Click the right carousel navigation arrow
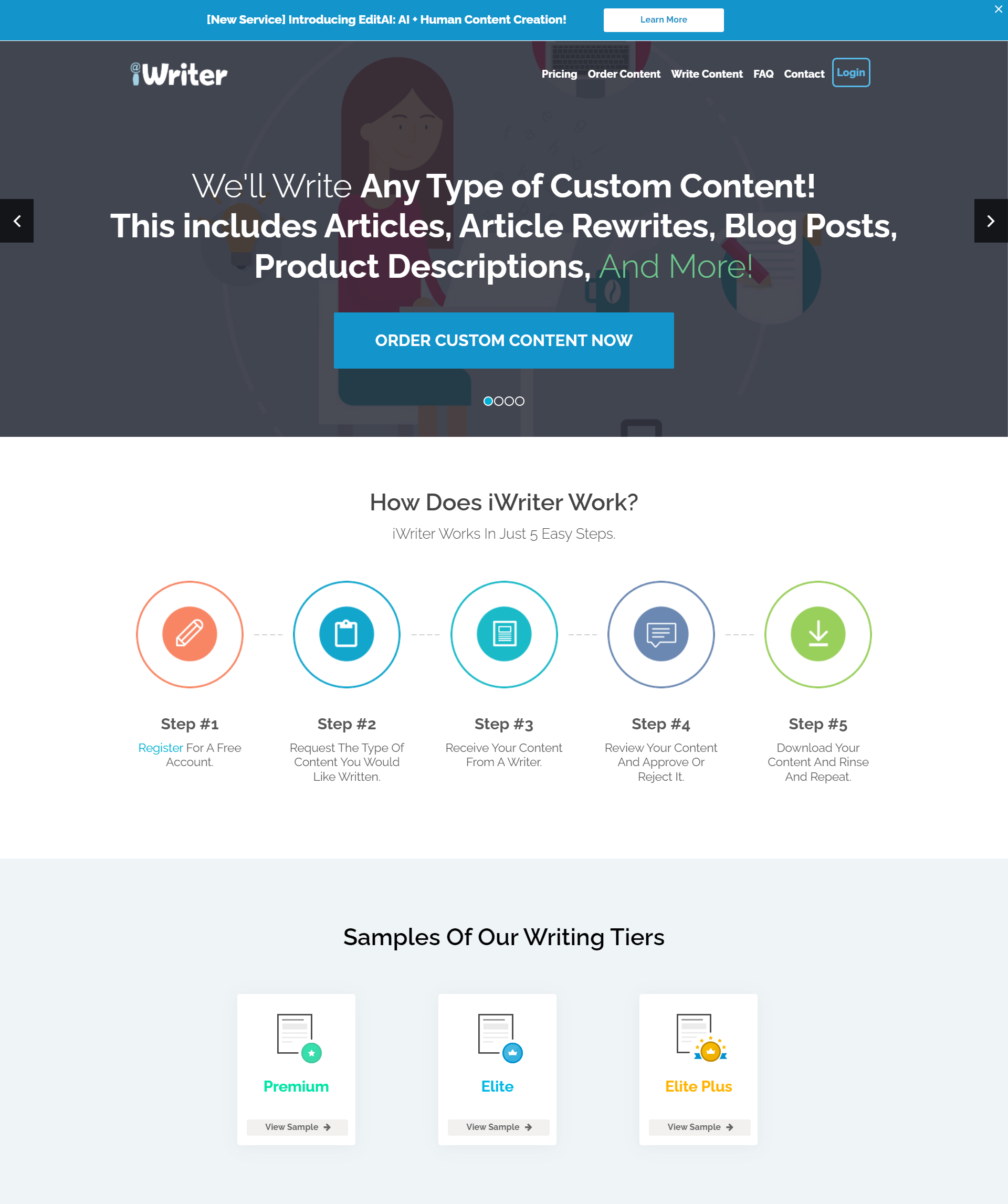 [990, 221]
